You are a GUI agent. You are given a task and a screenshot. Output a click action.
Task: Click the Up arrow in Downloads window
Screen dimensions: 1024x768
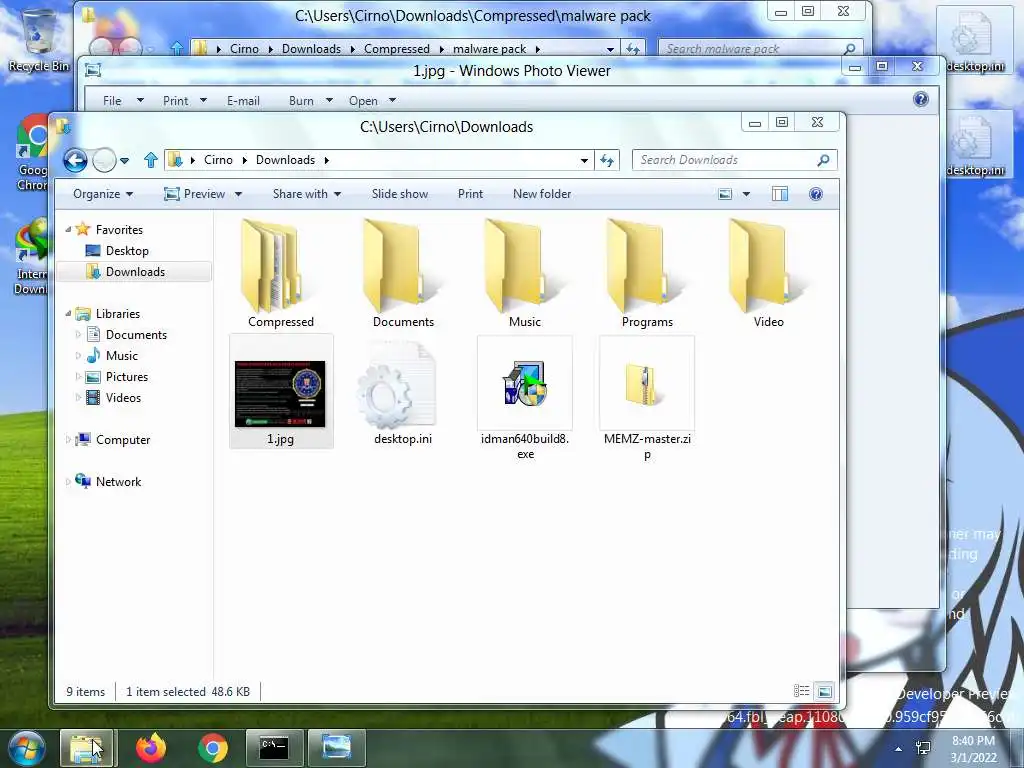click(151, 160)
